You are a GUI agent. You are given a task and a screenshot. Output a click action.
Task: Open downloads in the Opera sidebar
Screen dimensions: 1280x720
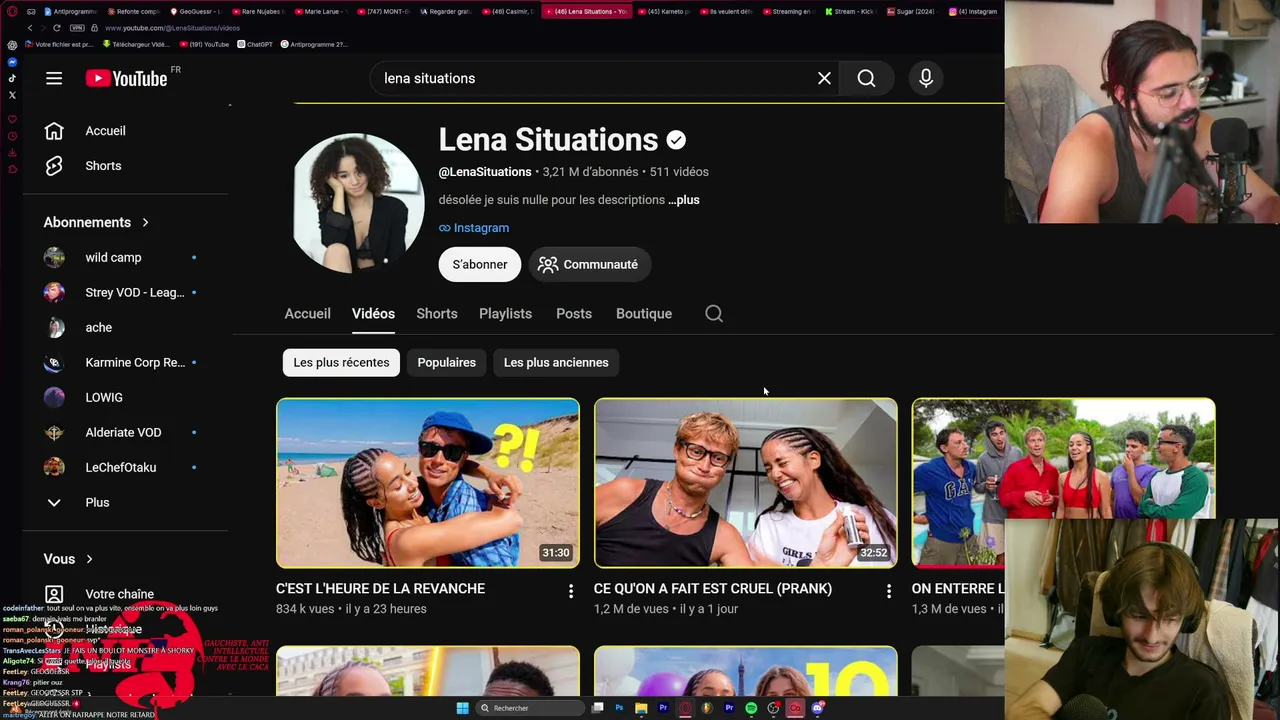pyautogui.click(x=12, y=153)
